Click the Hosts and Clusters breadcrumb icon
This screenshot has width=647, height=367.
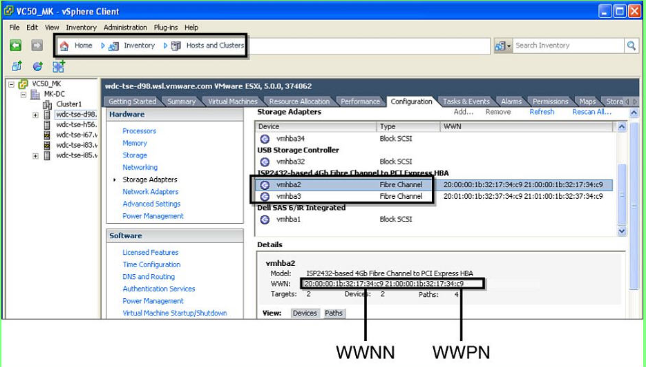176,46
